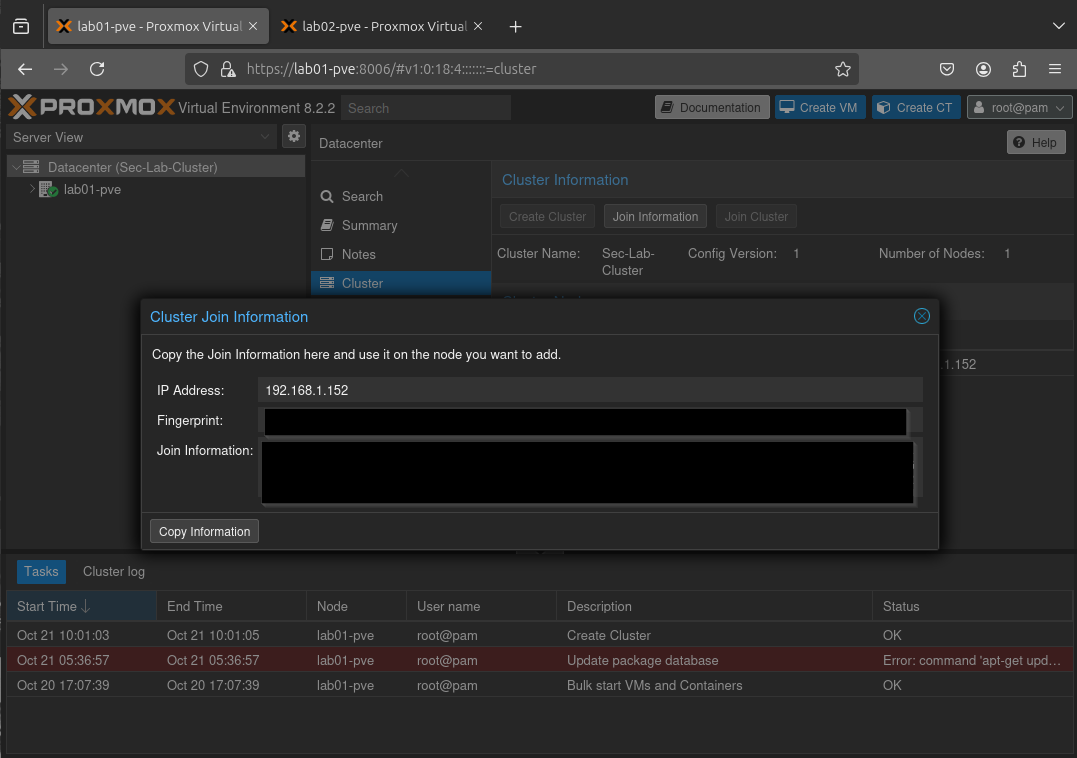Click the tracking protection shield icon
1077x758 pixels.
tap(201, 69)
